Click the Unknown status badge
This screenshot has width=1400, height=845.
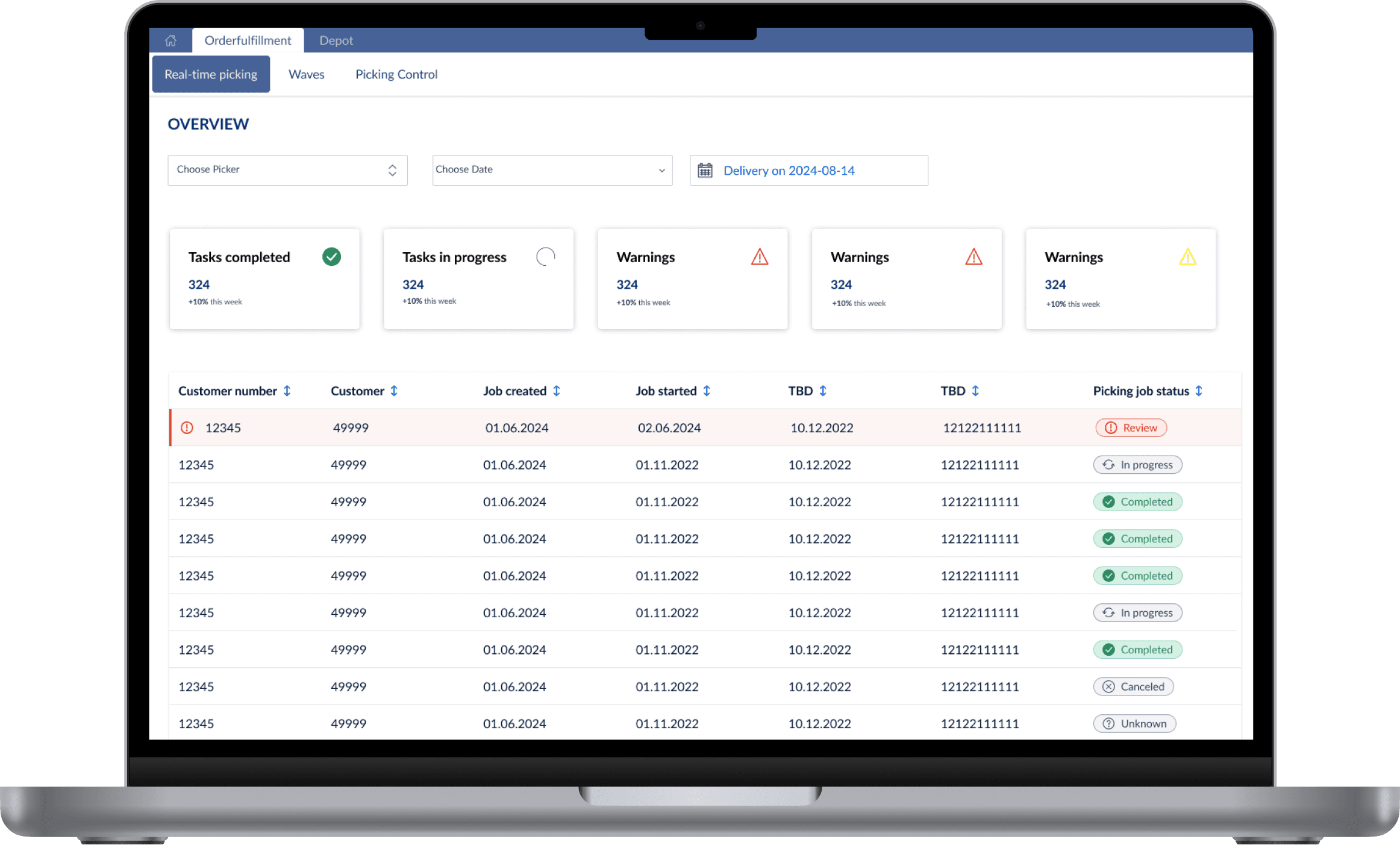pos(1134,724)
